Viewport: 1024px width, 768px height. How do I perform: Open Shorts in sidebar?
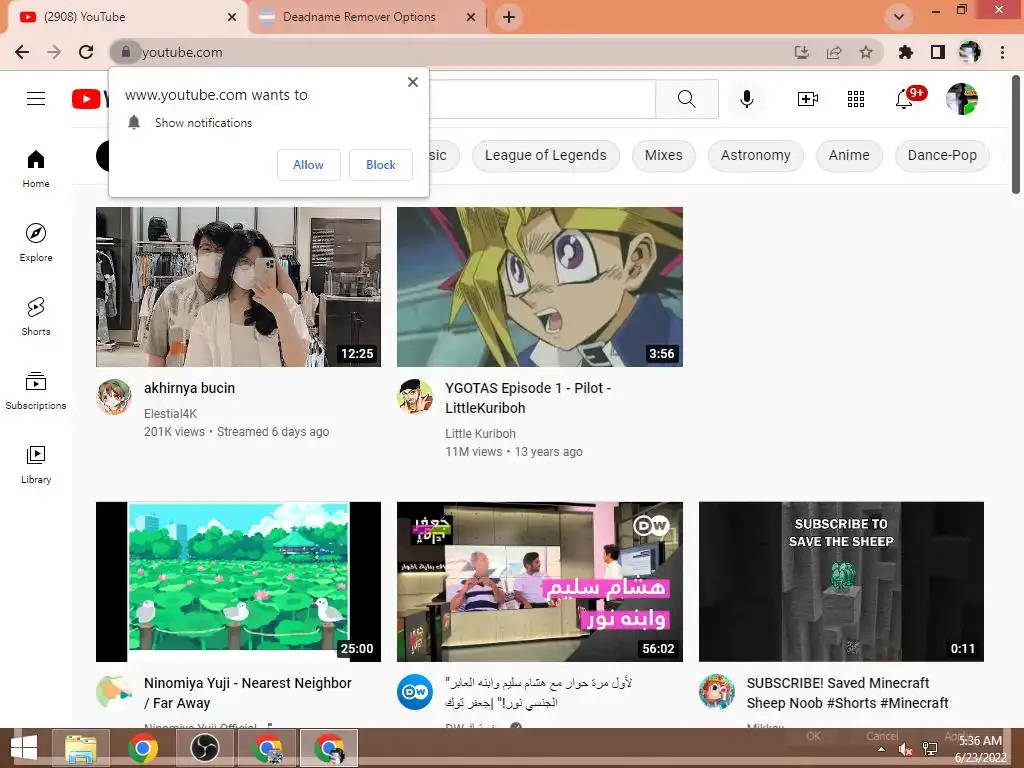36,317
